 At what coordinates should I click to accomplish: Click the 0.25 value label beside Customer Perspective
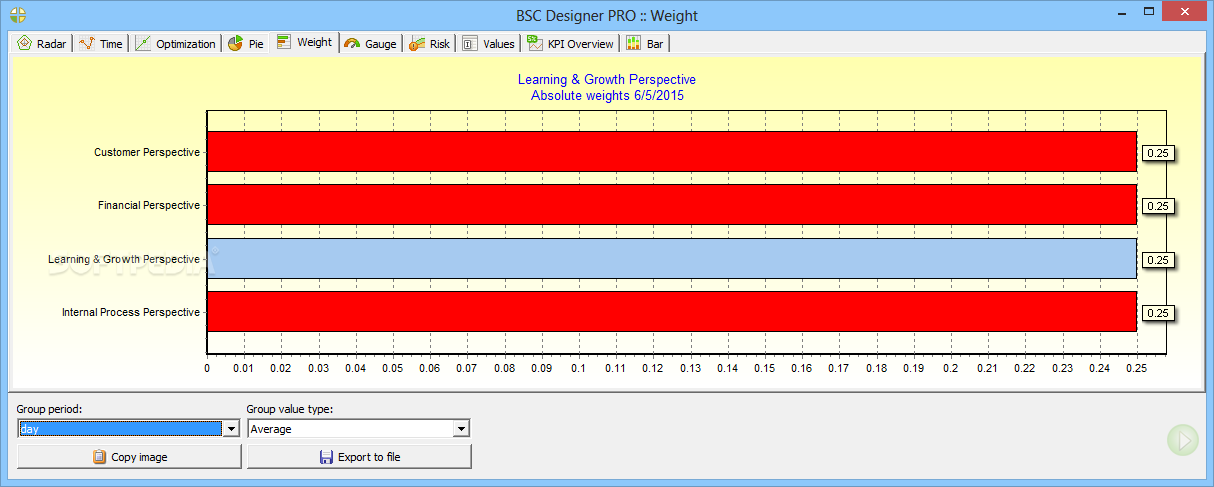pyautogui.click(x=1158, y=153)
